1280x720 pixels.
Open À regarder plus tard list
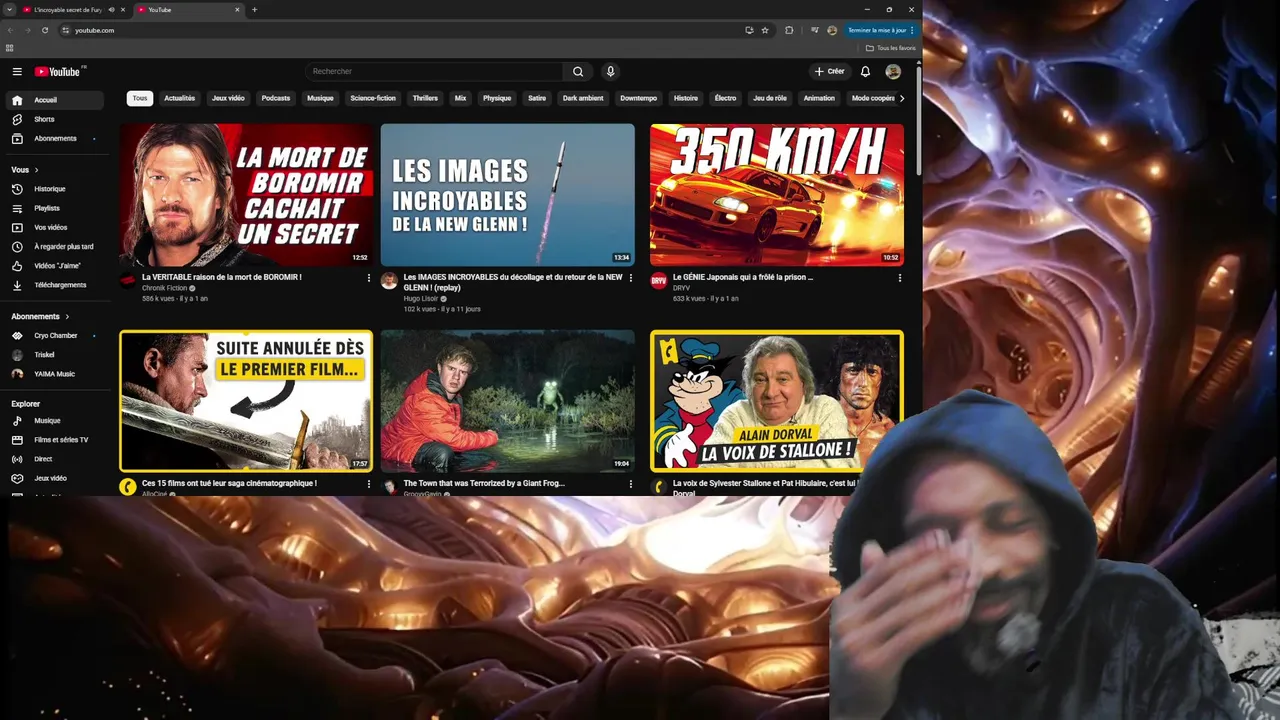[55, 246]
